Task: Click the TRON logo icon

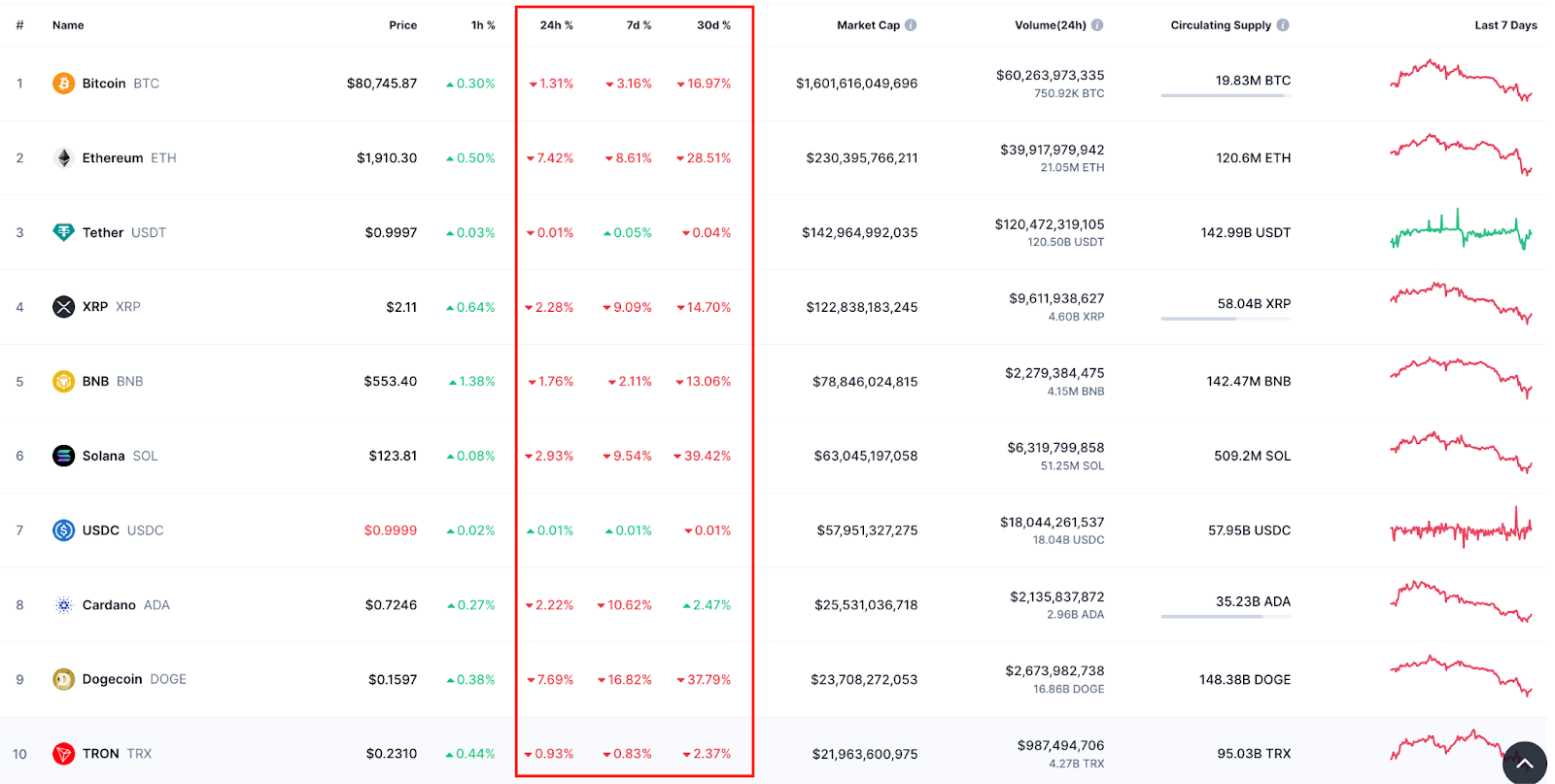Action: tap(63, 754)
